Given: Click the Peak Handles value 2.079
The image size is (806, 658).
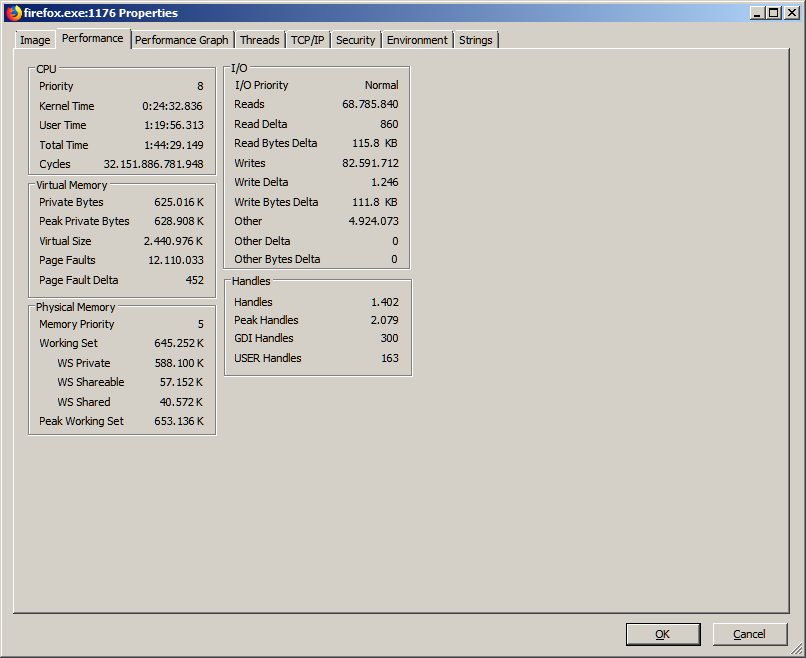Looking at the screenshot, I should click(384, 320).
